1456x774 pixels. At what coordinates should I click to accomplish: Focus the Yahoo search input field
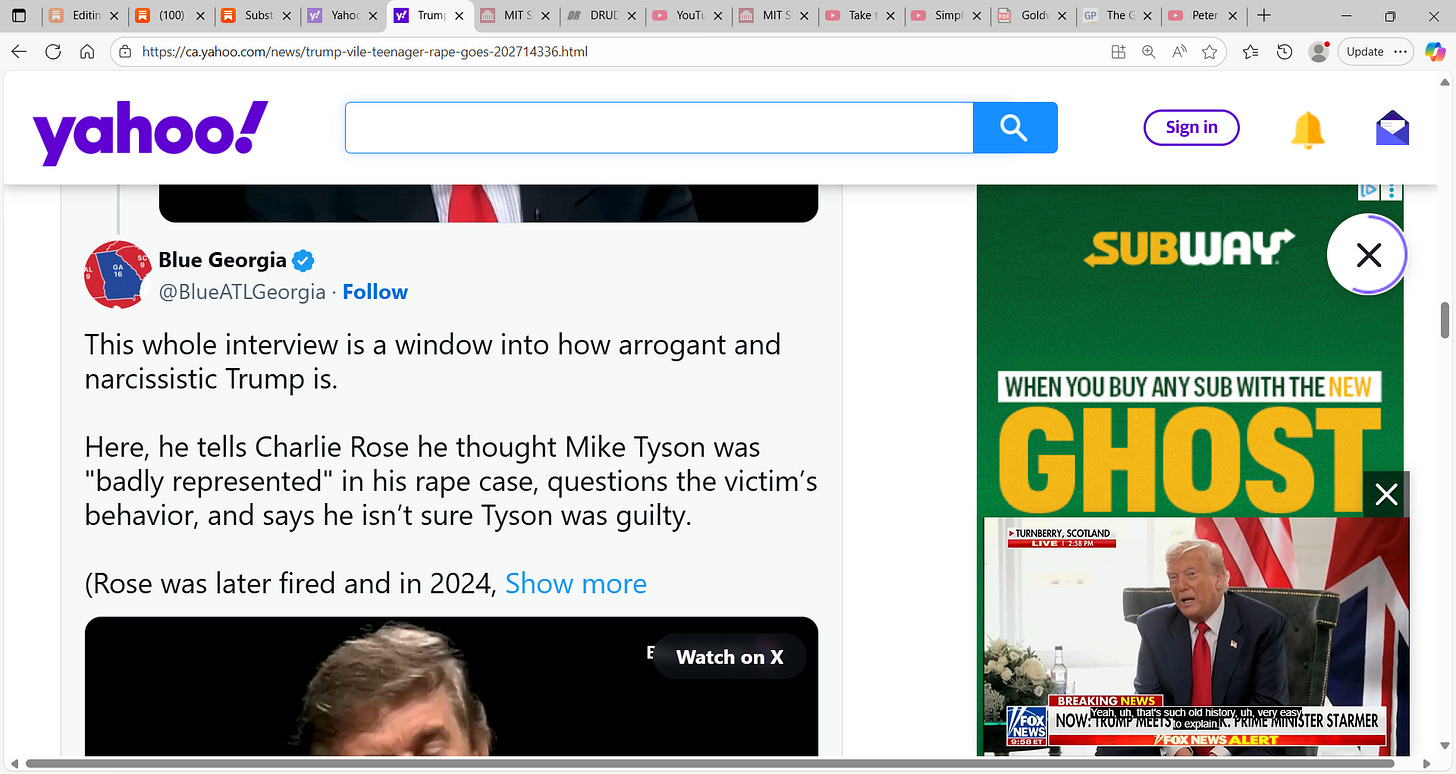(x=659, y=128)
